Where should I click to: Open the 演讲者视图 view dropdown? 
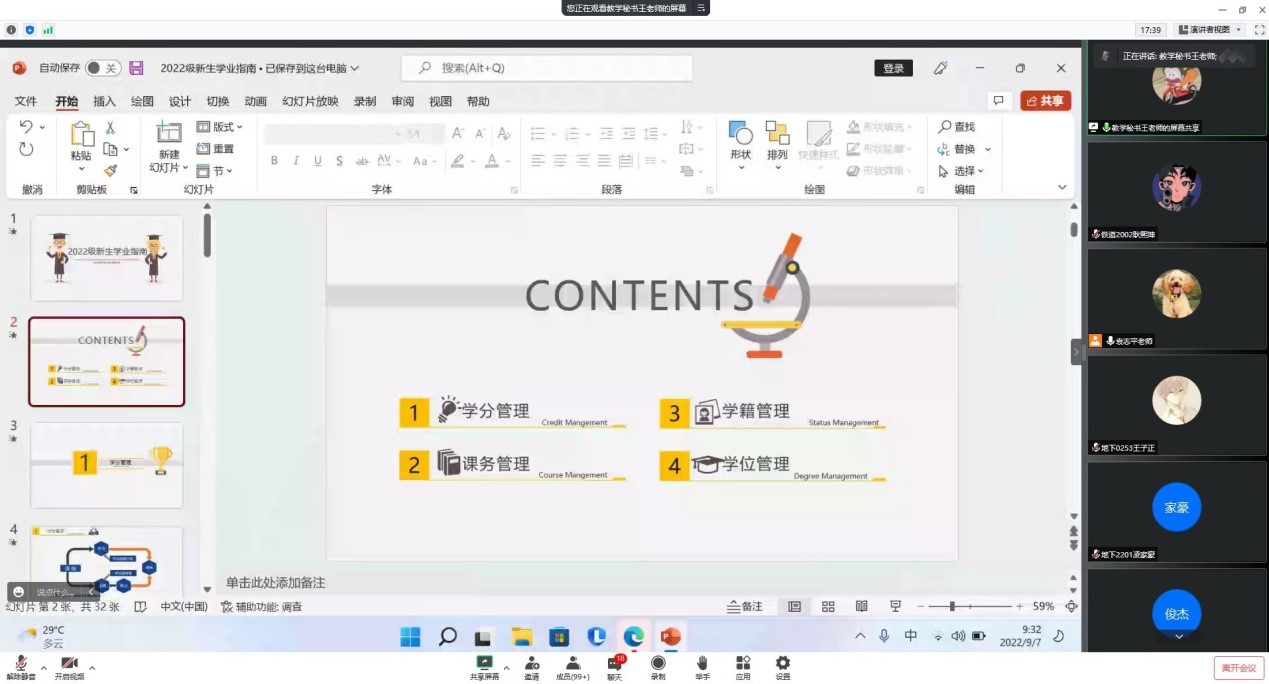pyautogui.click(x=1210, y=30)
